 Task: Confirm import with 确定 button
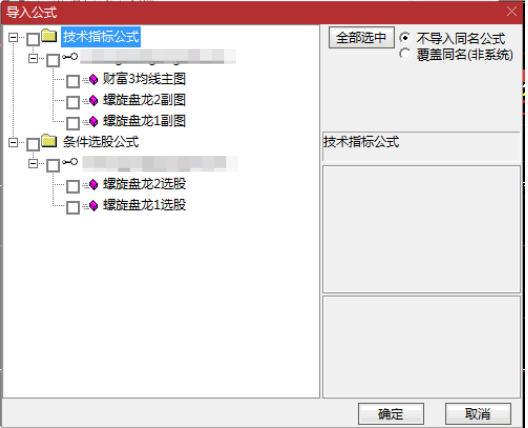(391, 414)
